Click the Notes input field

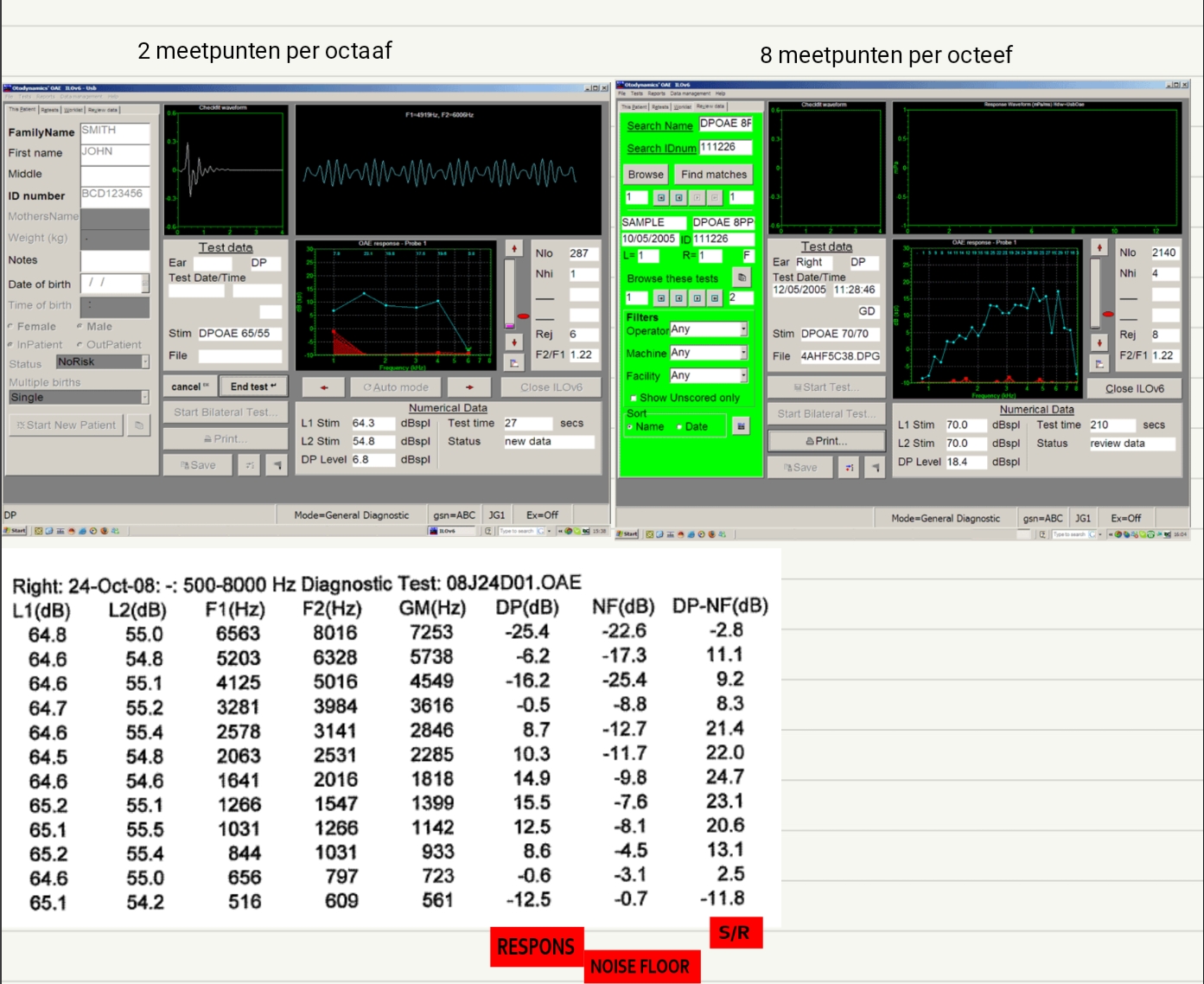pos(115,260)
